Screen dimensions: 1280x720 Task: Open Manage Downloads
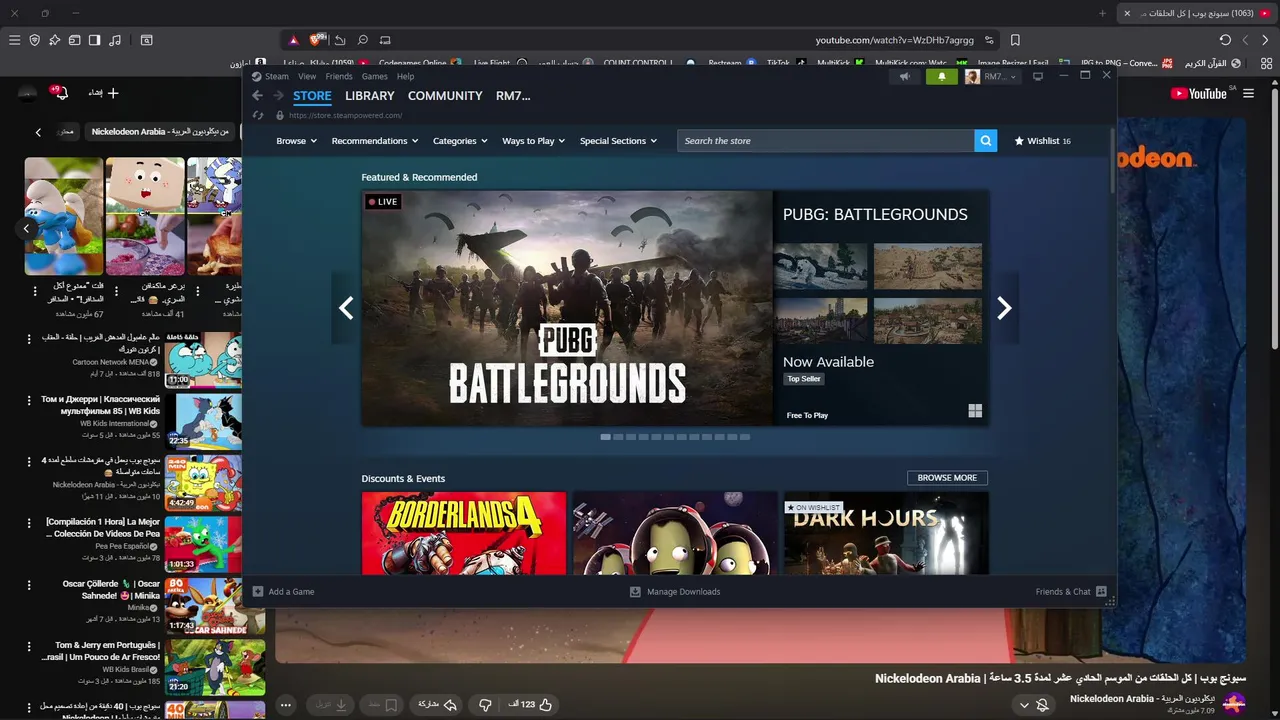[x=675, y=592]
